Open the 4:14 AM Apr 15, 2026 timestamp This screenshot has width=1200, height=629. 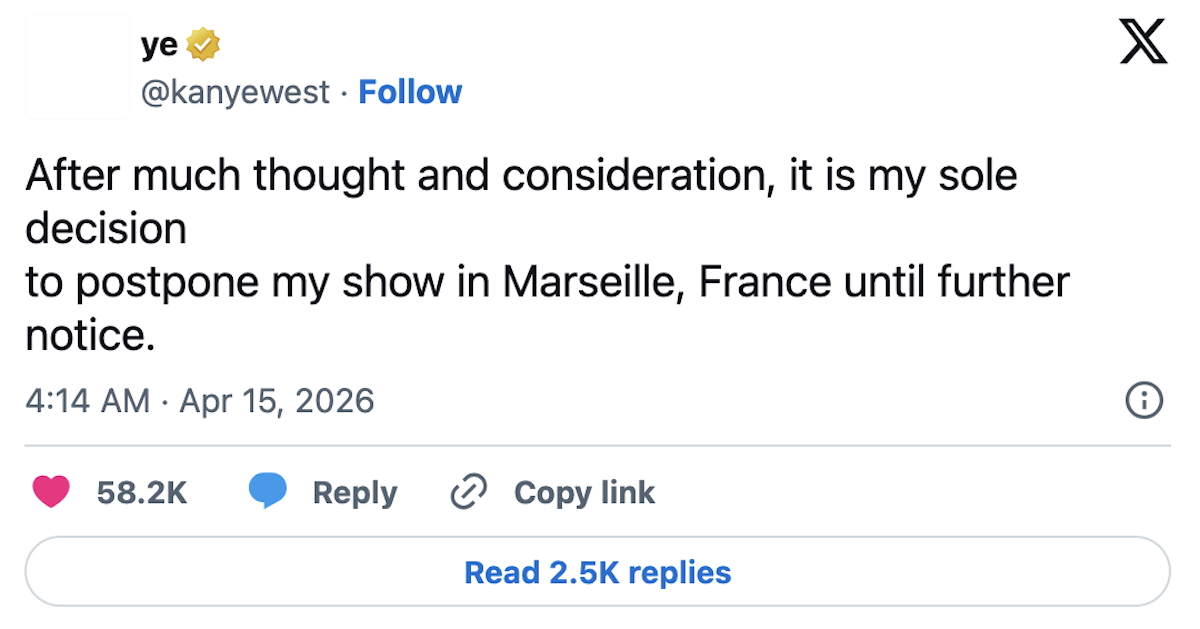(x=199, y=401)
